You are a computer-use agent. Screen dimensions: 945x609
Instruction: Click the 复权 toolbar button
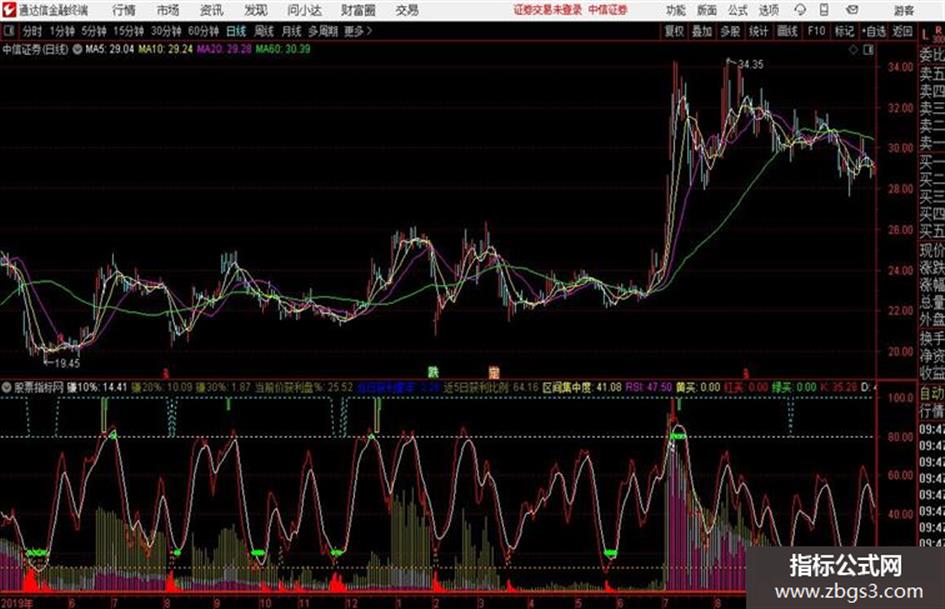[674, 31]
